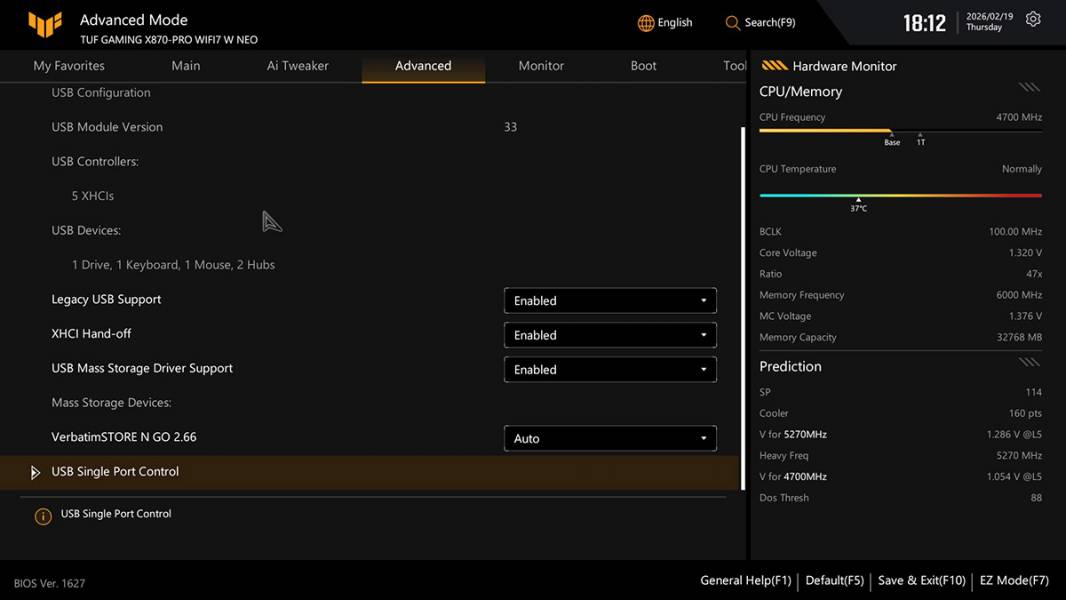Click the Search magnifier icon

click(x=733, y=23)
